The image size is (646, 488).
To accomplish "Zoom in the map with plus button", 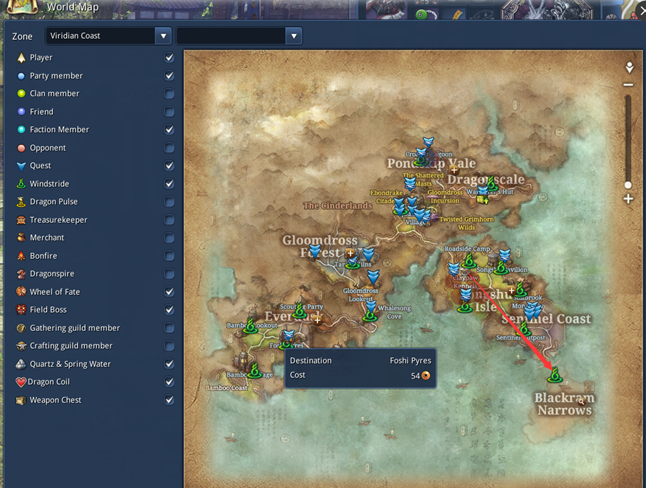I will tap(628, 199).
